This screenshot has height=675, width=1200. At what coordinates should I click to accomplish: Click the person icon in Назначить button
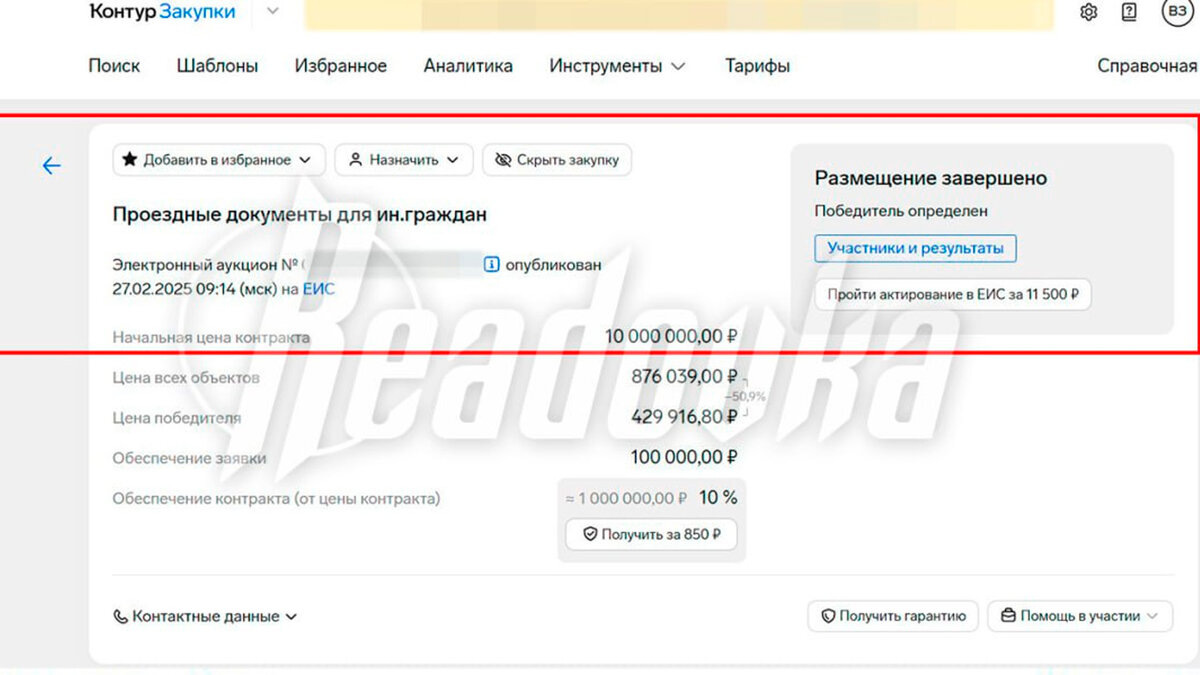click(354, 160)
